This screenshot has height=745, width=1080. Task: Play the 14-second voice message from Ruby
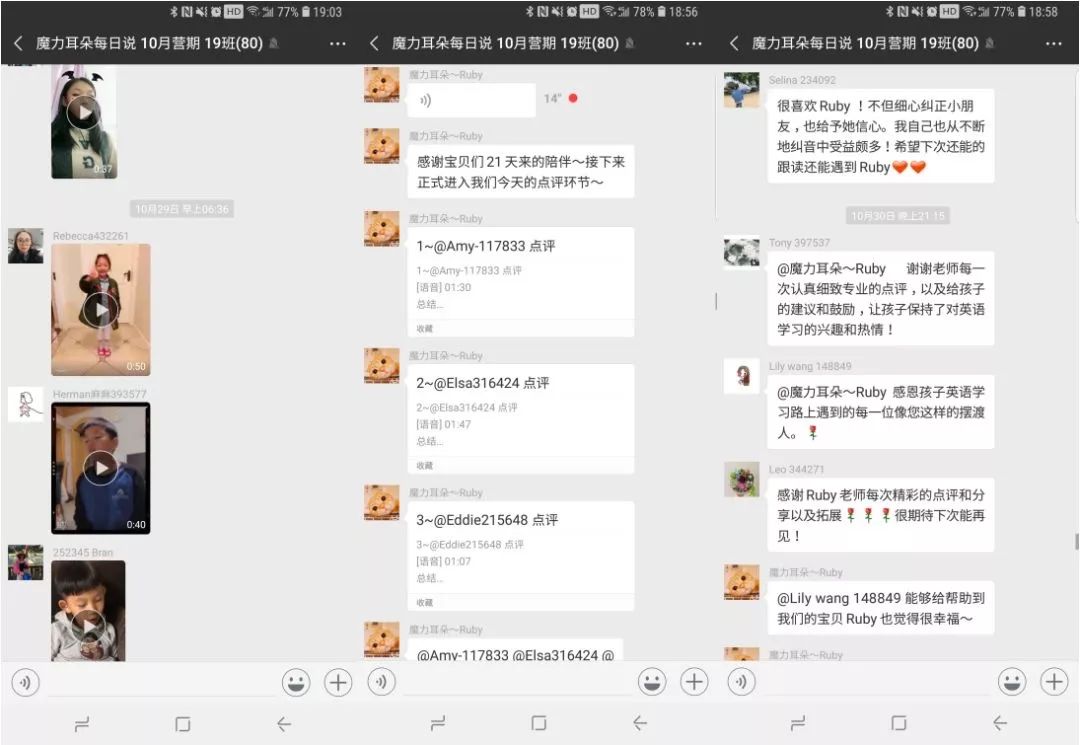470,98
